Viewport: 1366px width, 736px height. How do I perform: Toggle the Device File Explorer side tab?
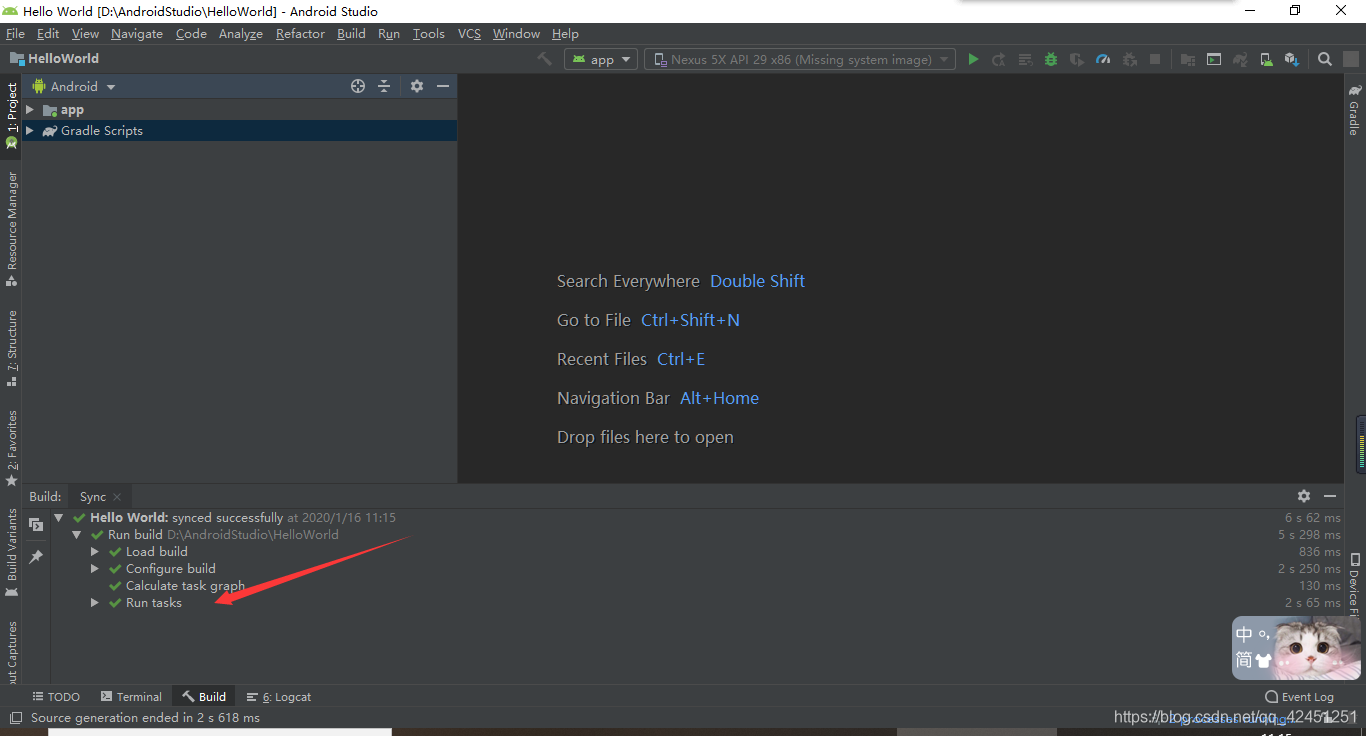1354,585
